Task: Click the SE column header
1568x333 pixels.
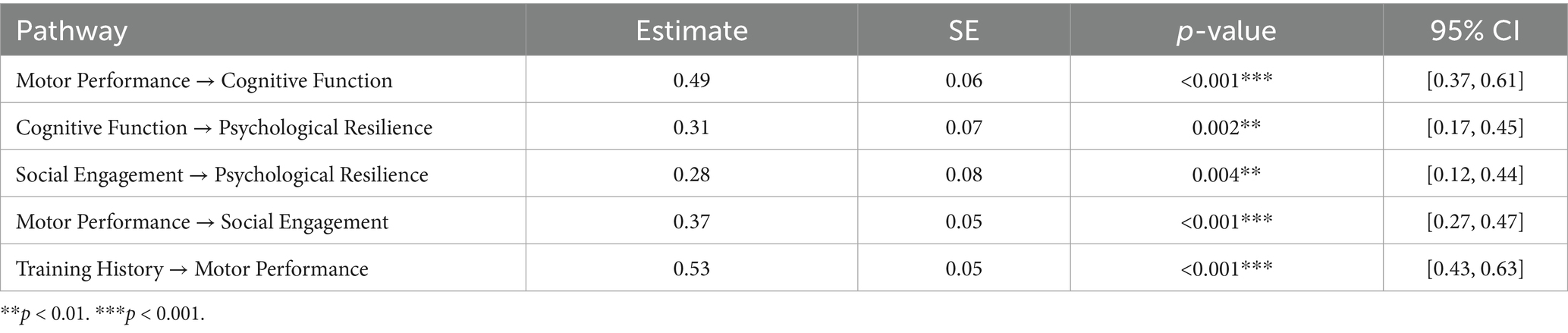Action: pos(963,31)
